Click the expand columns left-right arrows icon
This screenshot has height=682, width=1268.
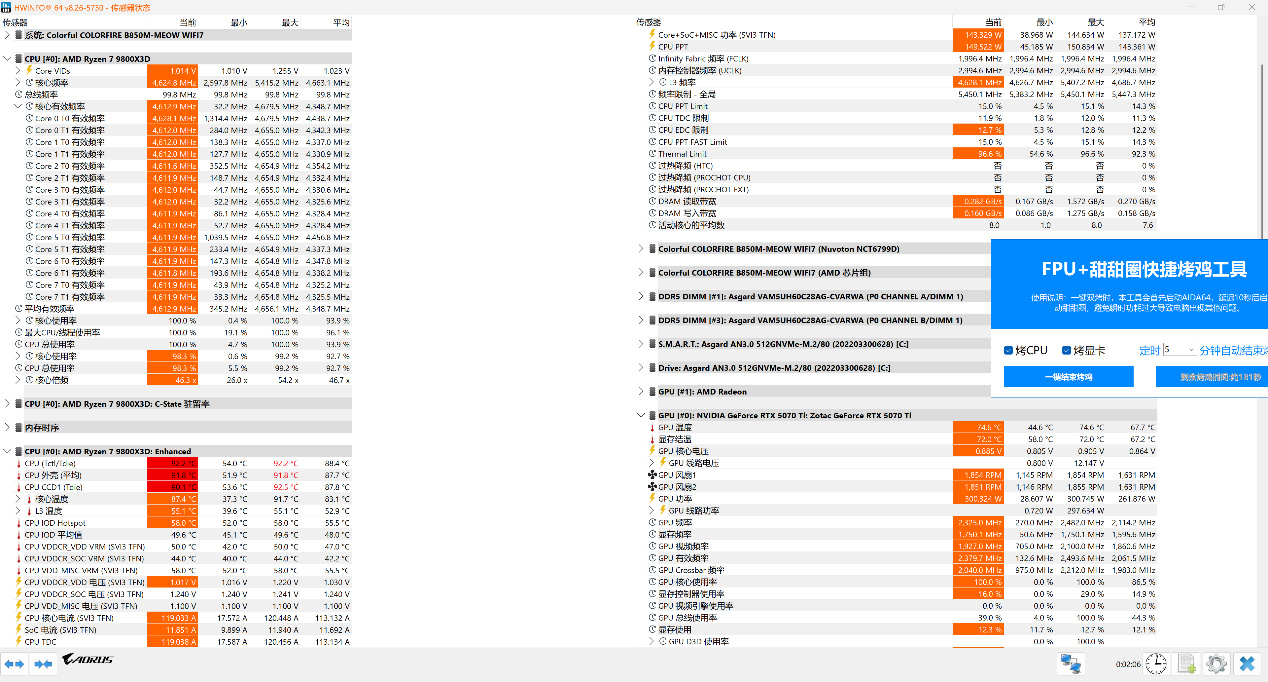(15, 663)
